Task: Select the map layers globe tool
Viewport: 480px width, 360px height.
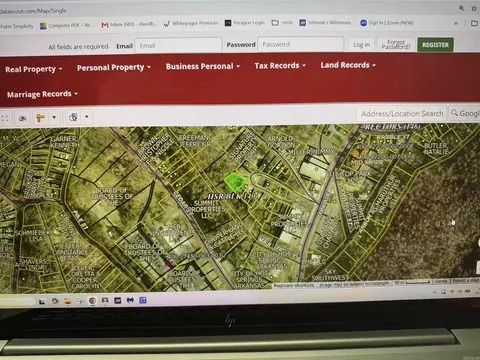Action: [x=73, y=117]
